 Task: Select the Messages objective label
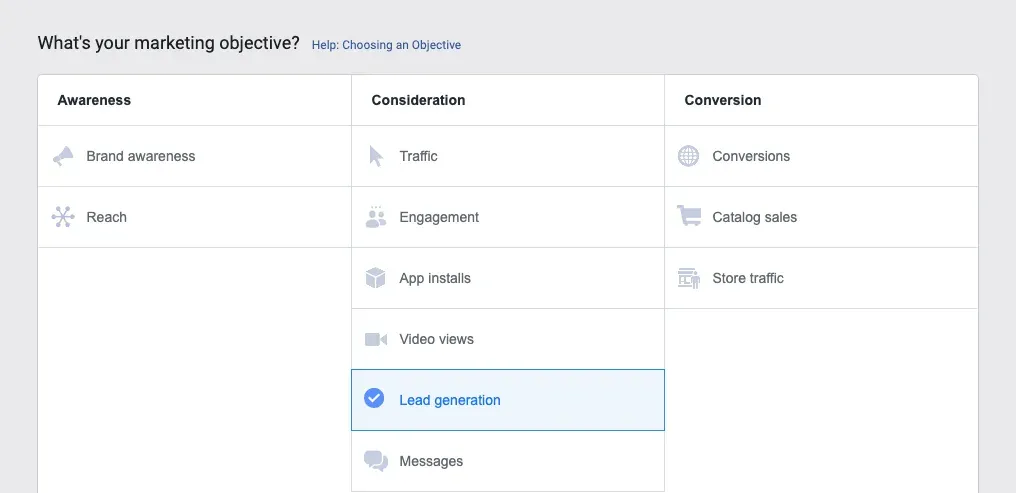click(x=432, y=461)
